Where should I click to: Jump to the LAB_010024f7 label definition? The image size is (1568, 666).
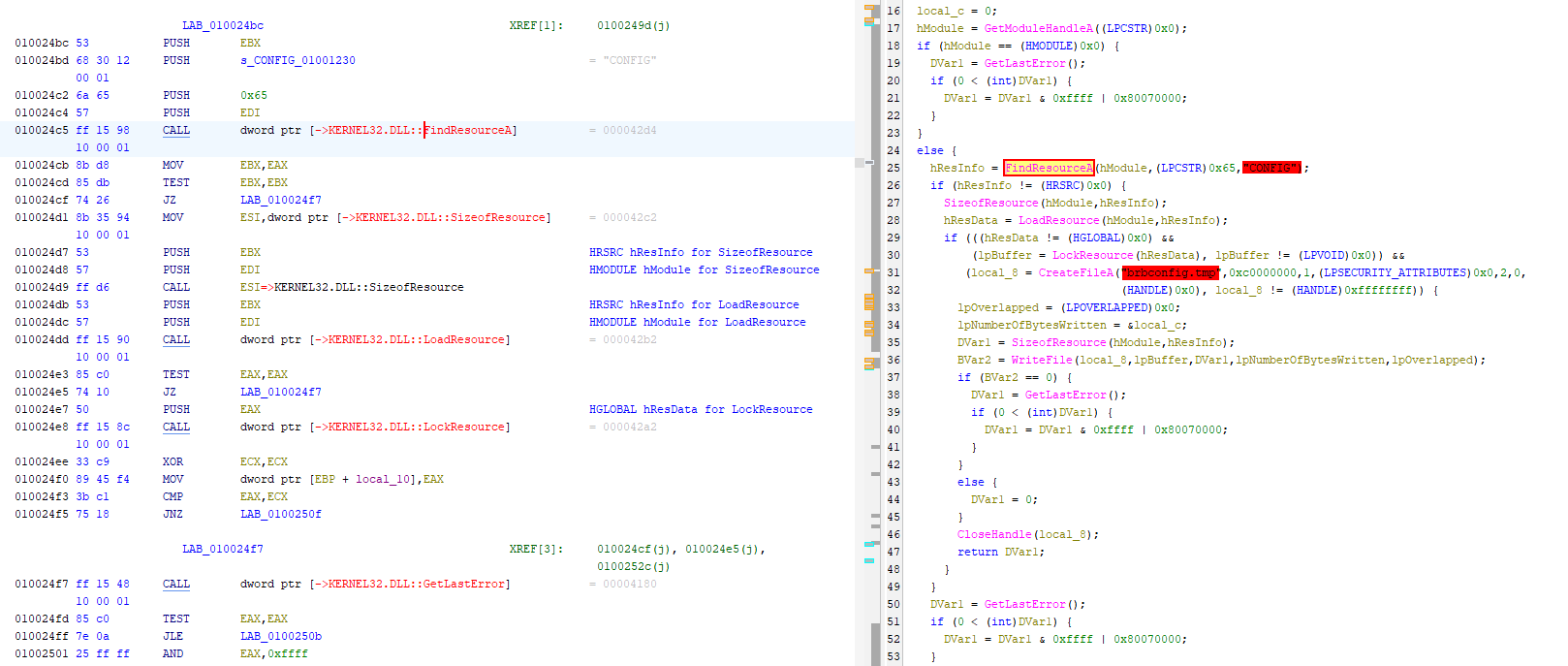[x=222, y=549]
